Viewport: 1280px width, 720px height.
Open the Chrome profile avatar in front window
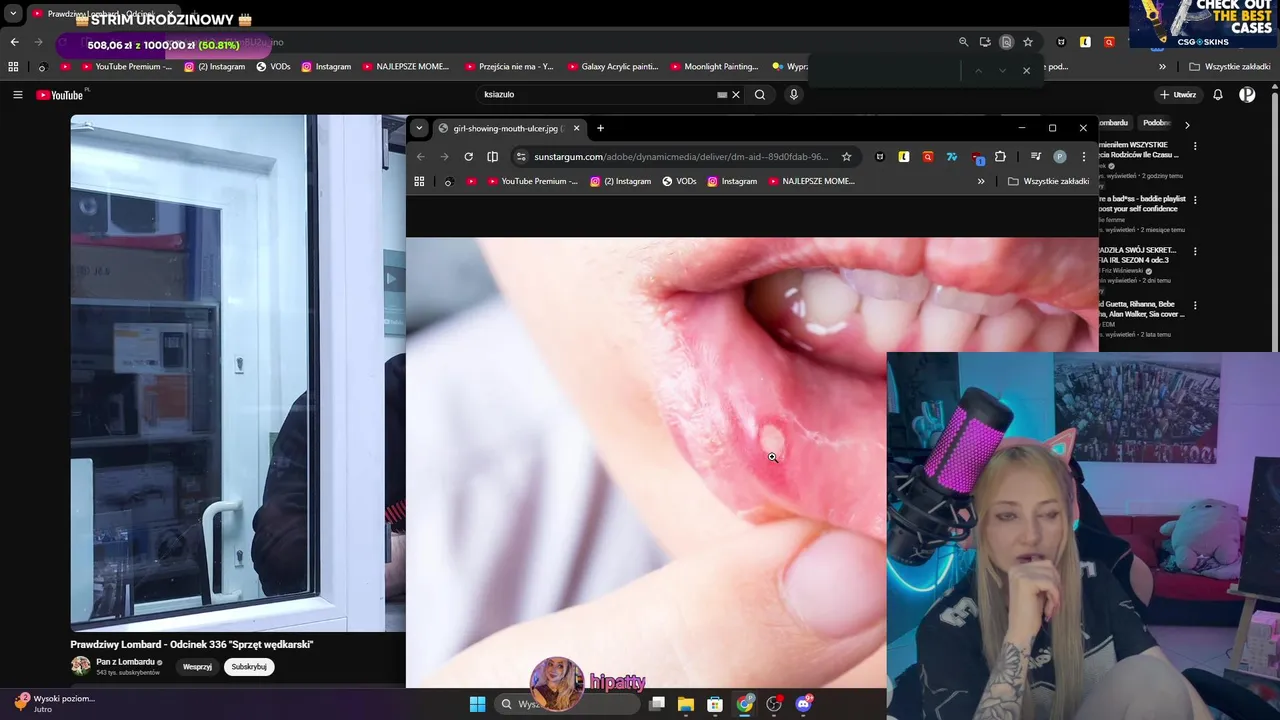(x=1059, y=157)
